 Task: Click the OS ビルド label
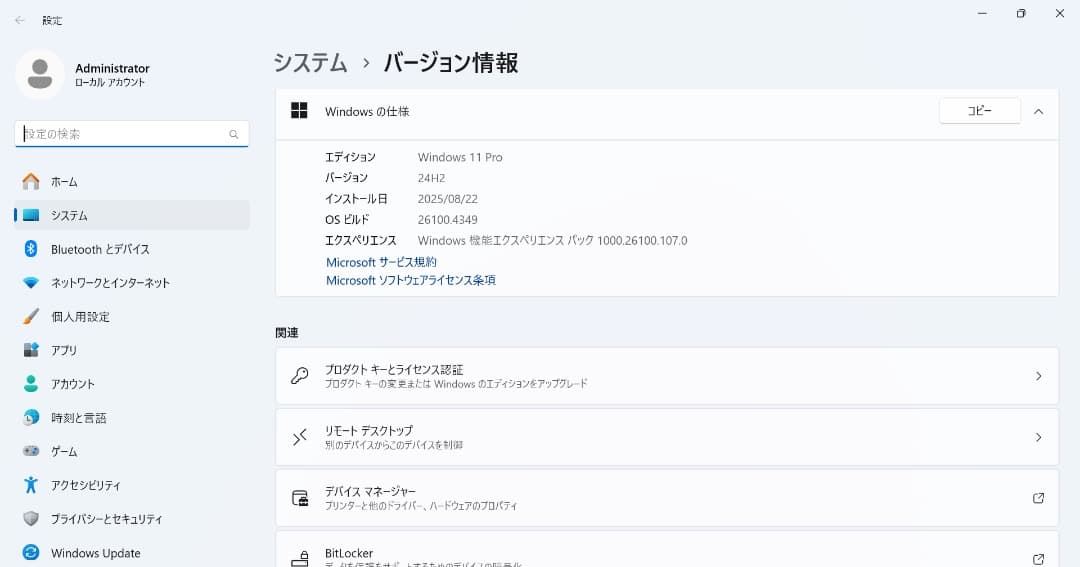click(x=347, y=220)
